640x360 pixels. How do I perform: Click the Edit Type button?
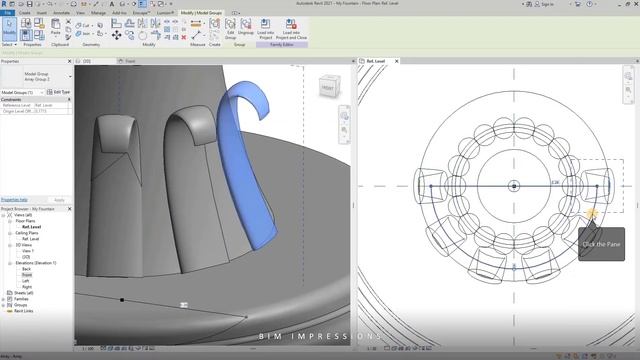tap(59, 92)
